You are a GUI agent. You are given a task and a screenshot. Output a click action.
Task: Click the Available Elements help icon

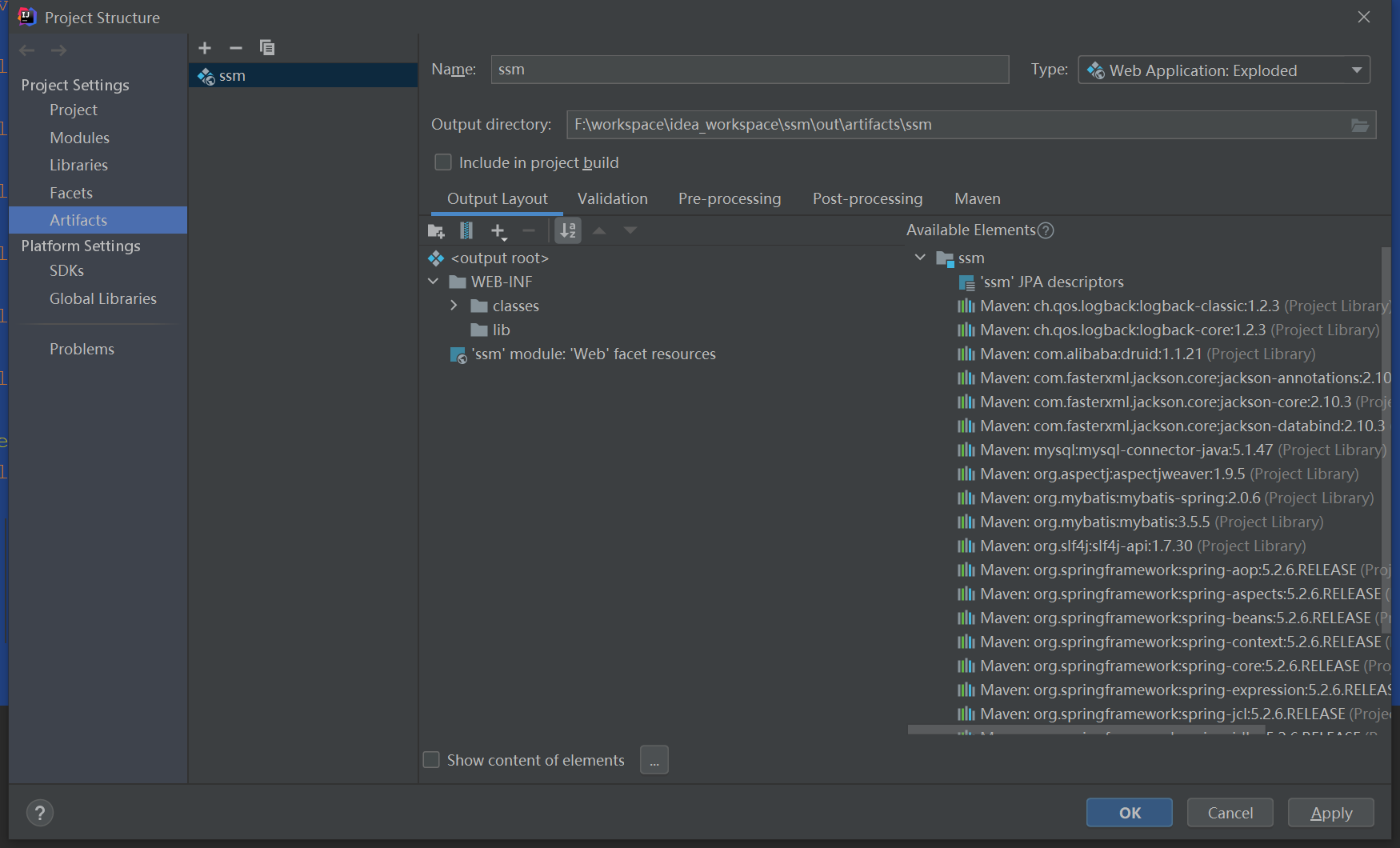[x=1046, y=230]
